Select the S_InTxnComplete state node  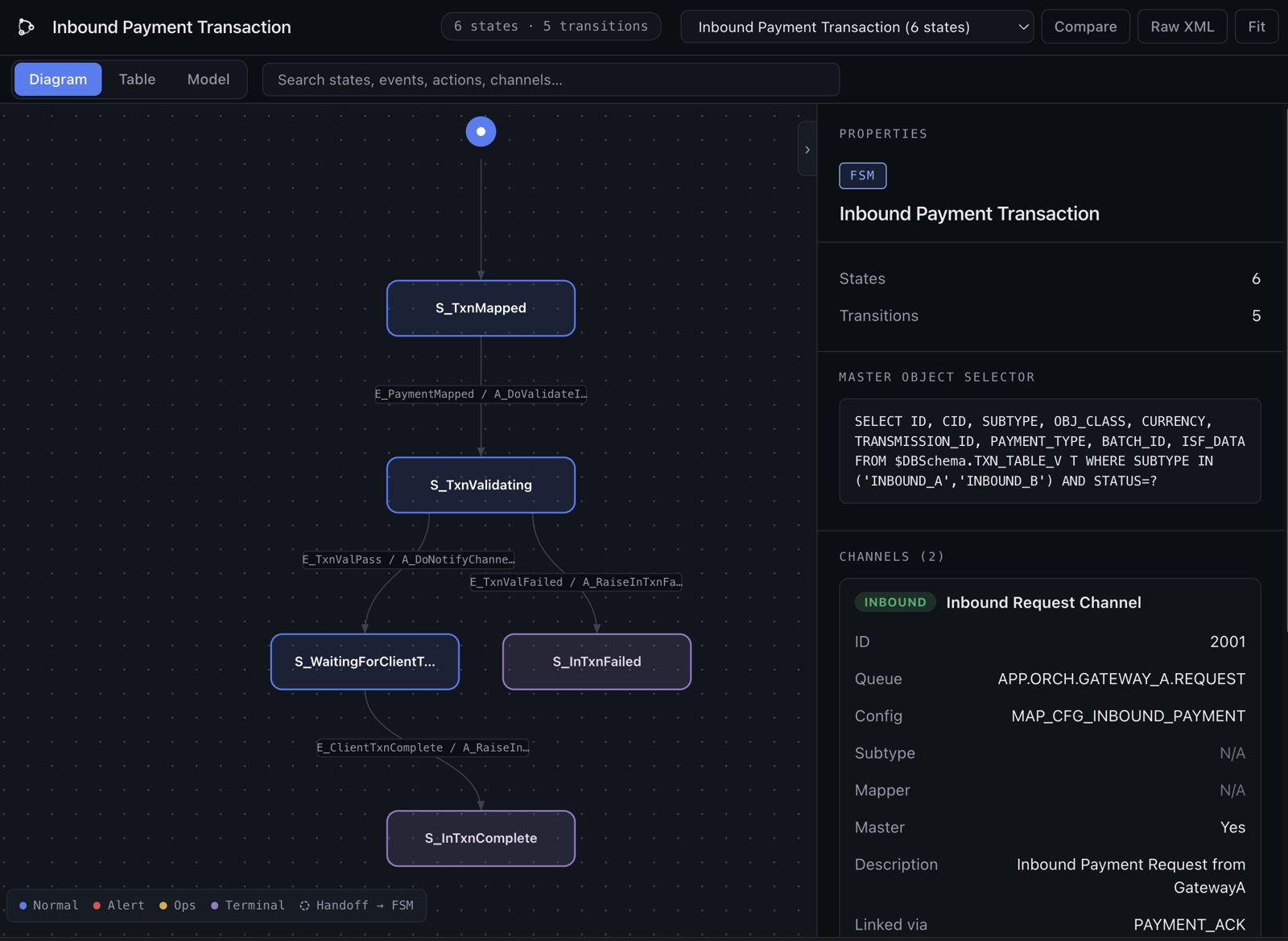point(481,839)
